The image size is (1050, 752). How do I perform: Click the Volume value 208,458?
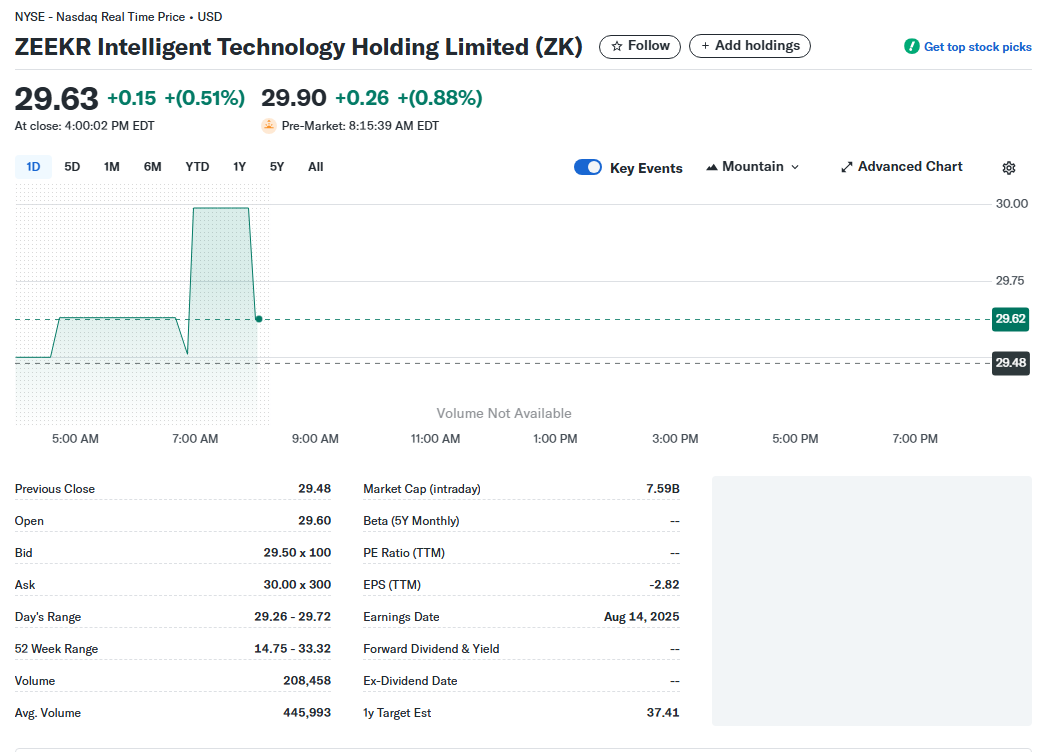(307, 680)
